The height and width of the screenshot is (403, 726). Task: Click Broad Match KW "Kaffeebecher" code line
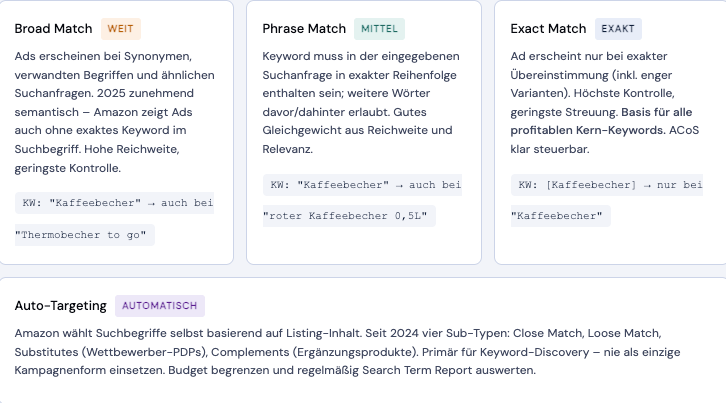click(x=114, y=203)
